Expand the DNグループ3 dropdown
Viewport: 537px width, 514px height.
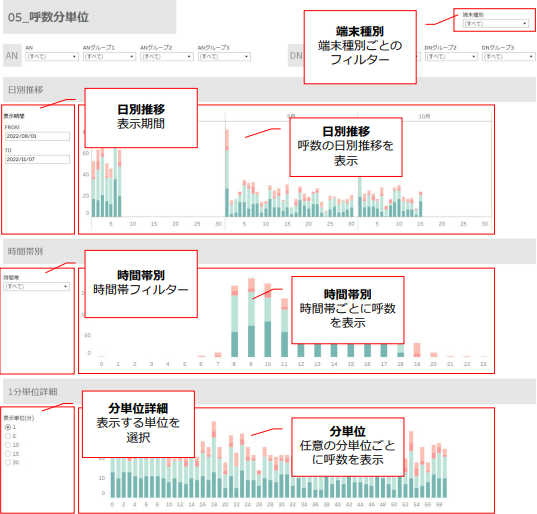coord(508,57)
